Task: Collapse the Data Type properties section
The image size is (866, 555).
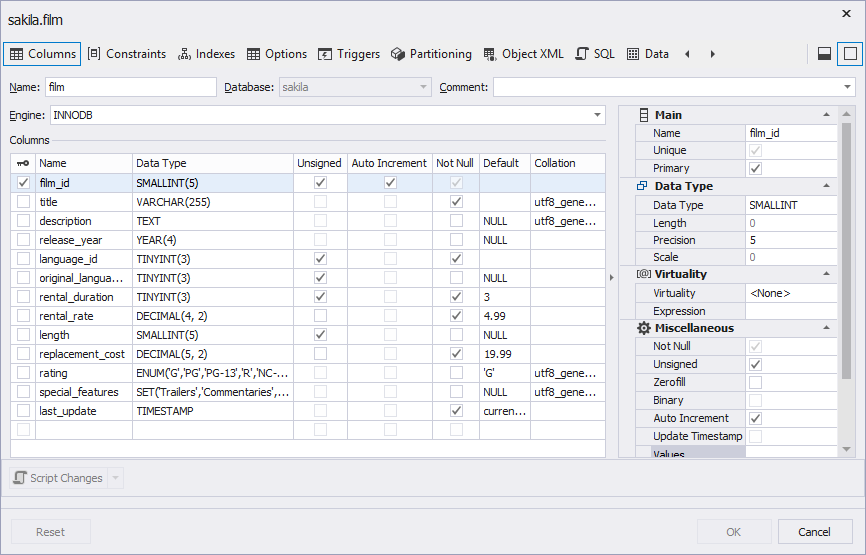Action: [x=826, y=186]
